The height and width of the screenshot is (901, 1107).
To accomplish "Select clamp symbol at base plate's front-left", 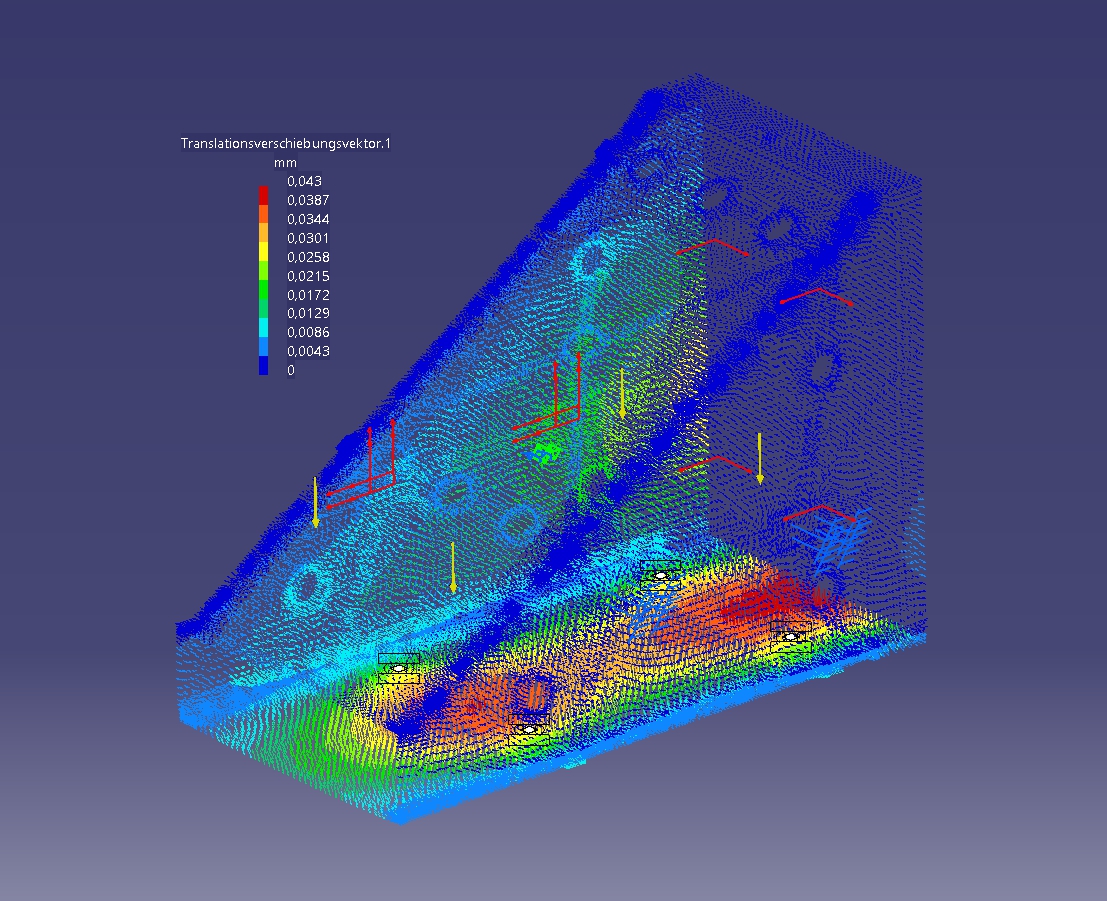I will coord(399,668).
